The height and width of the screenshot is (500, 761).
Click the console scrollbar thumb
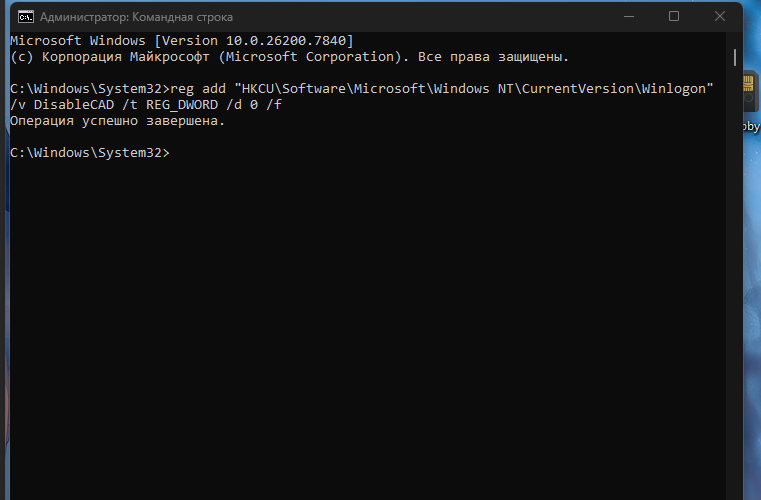pyautogui.click(x=735, y=57)
